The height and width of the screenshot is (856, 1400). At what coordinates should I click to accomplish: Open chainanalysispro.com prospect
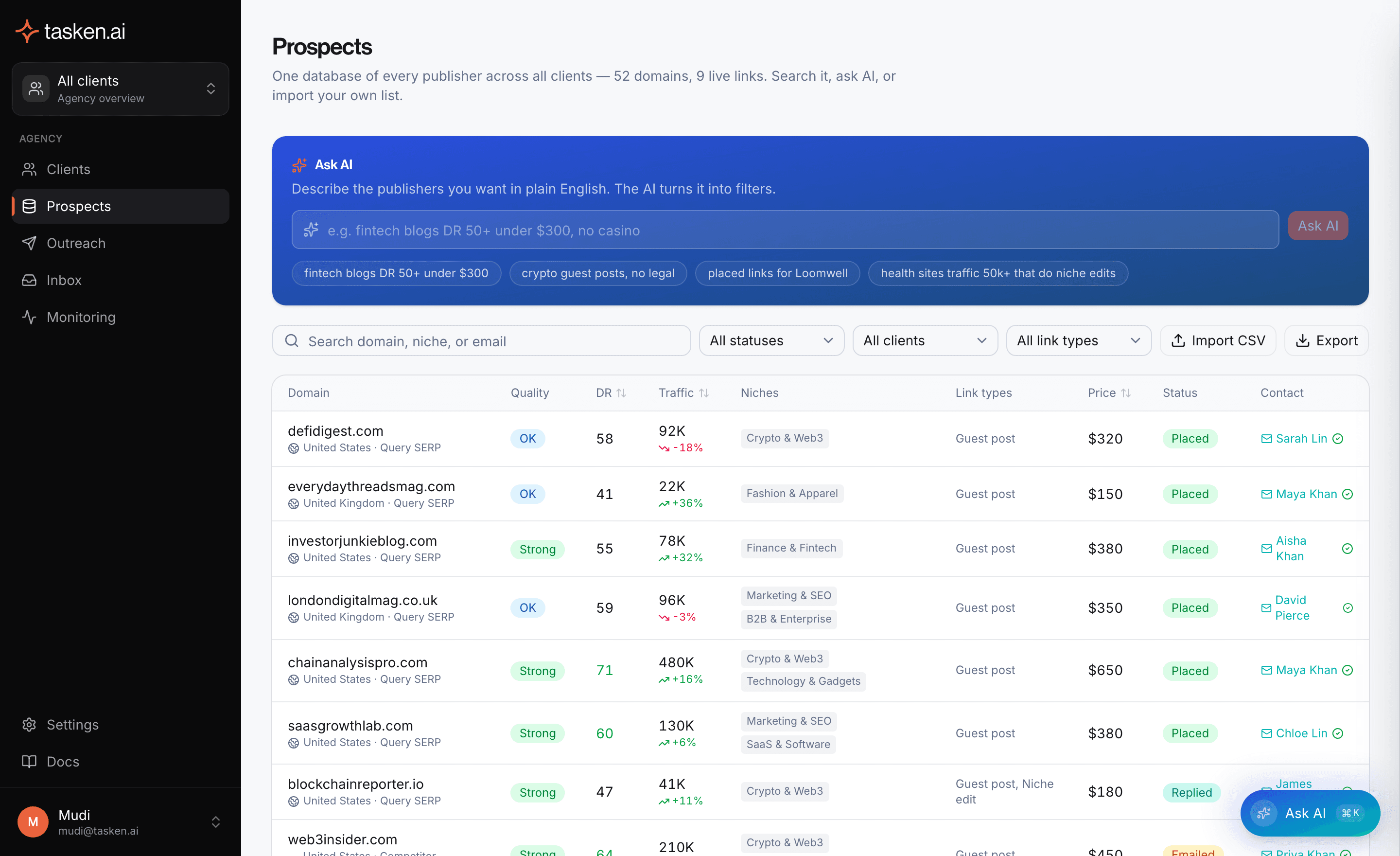coord(821,671)
